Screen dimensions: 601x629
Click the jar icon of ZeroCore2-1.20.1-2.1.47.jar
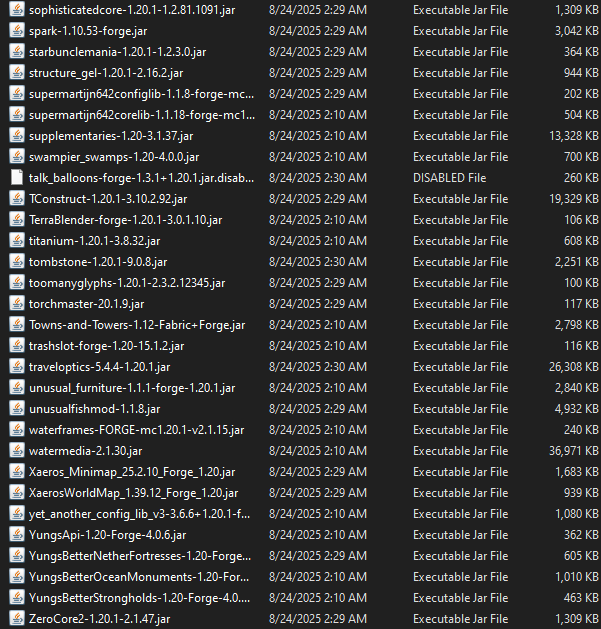[17, 619]
